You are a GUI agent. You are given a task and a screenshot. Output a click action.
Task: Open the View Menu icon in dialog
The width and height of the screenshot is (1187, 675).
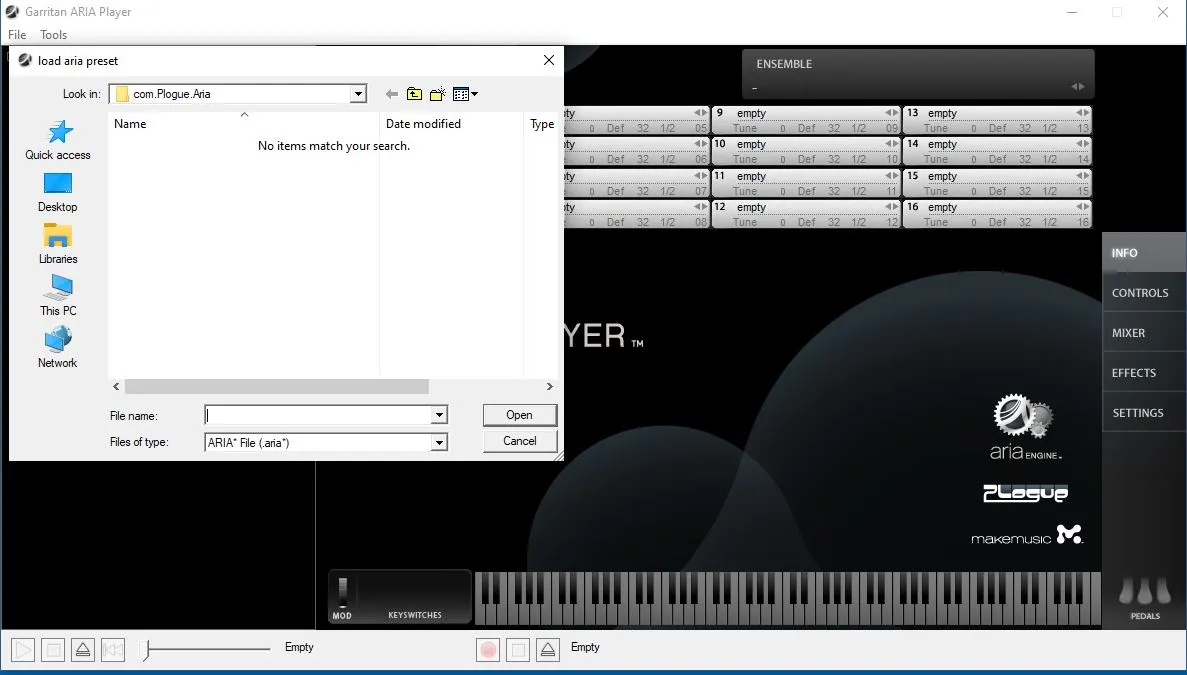(464, 94)
